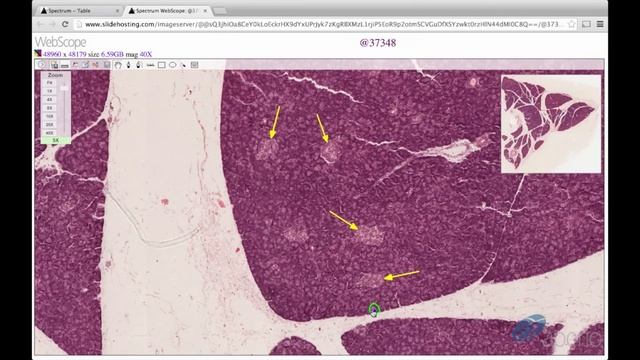Set zoom level to 10X

[49, 116]
